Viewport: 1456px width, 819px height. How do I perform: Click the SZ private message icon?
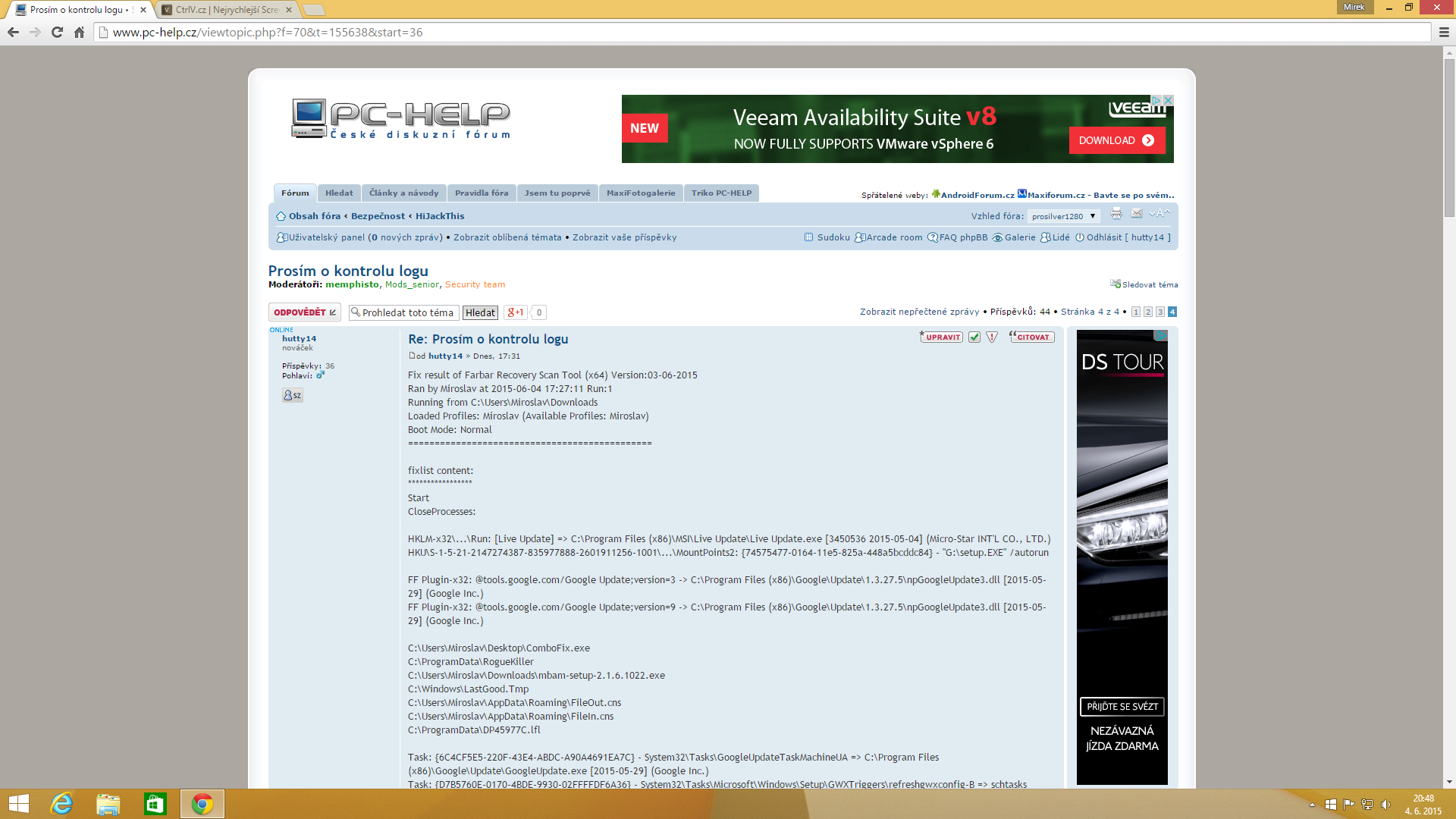point(292,395)
